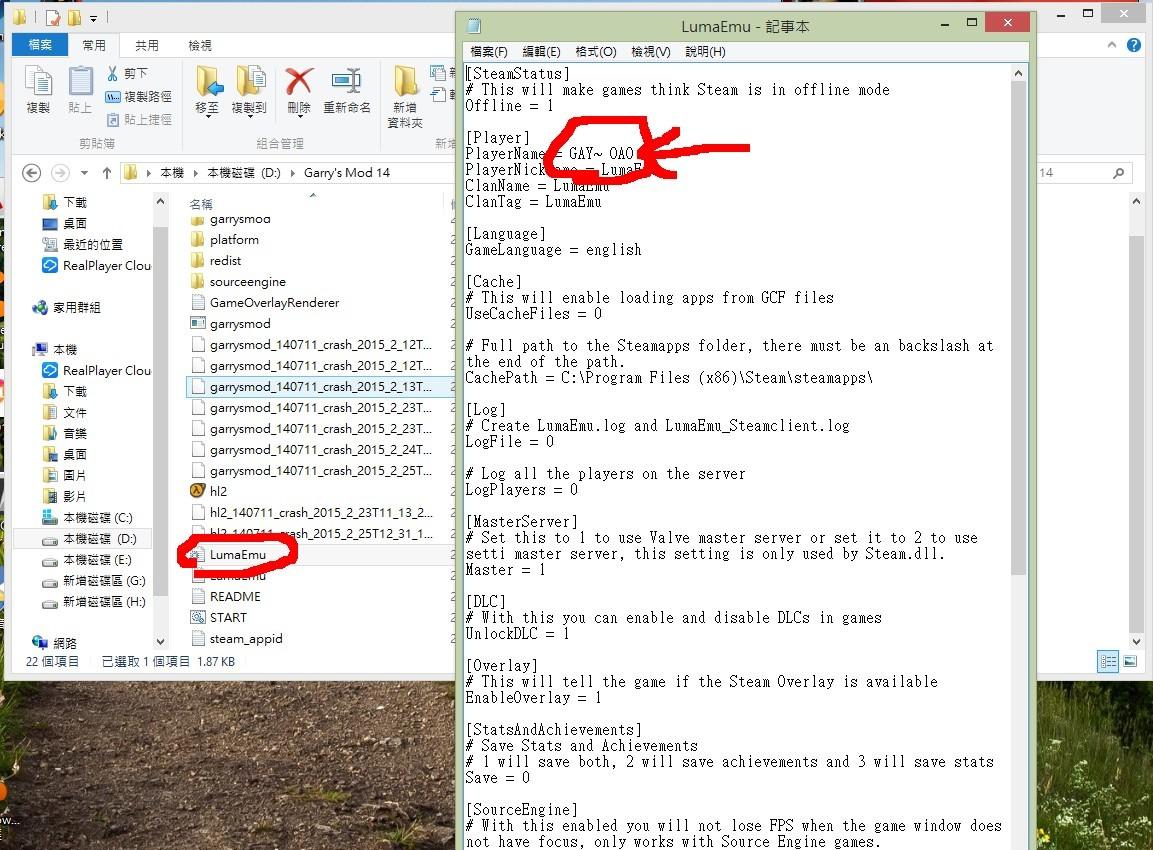
Task: Open Notepad 說明(H) menu
Action: [x=705, y=51]
